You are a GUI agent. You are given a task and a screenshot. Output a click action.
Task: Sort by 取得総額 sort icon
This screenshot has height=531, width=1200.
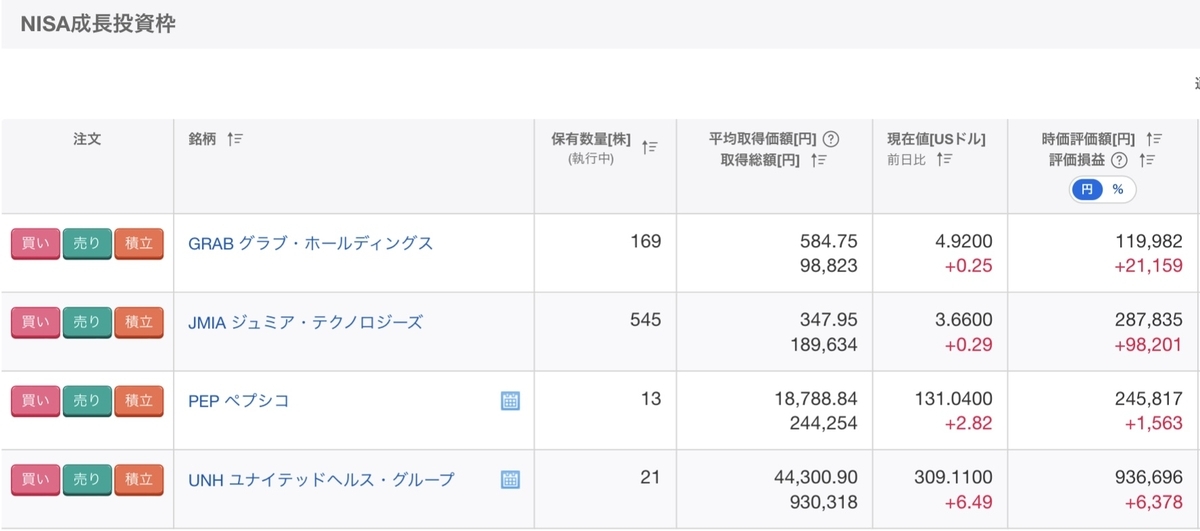pos(818,160)
